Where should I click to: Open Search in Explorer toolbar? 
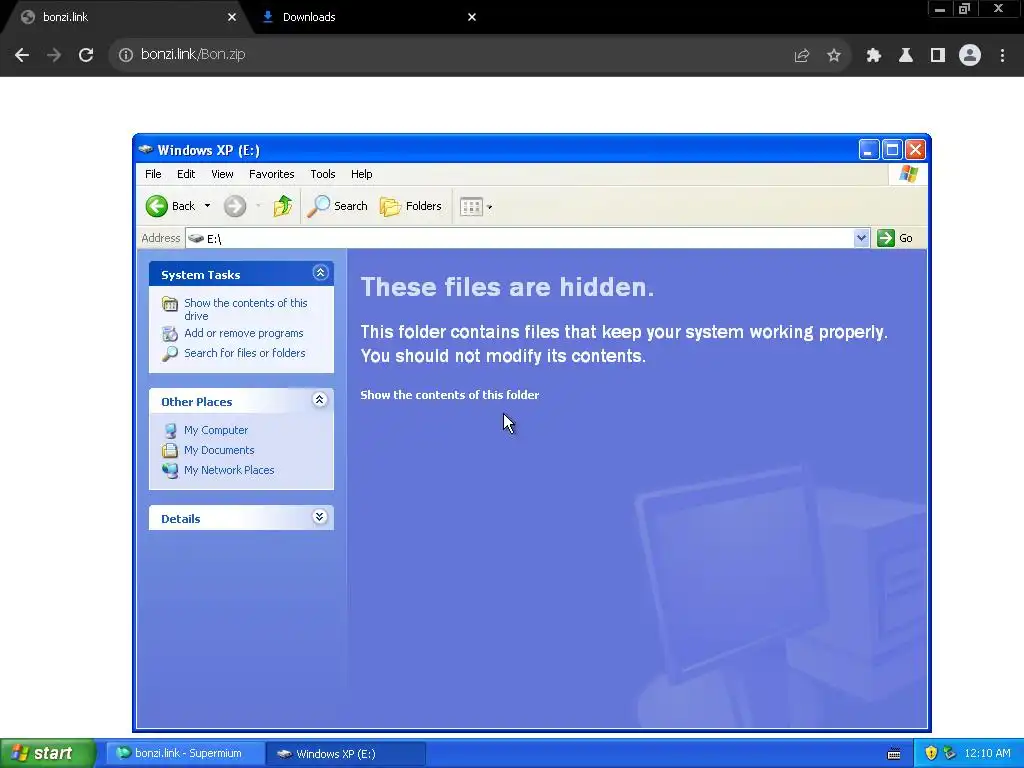pos(337,206)
